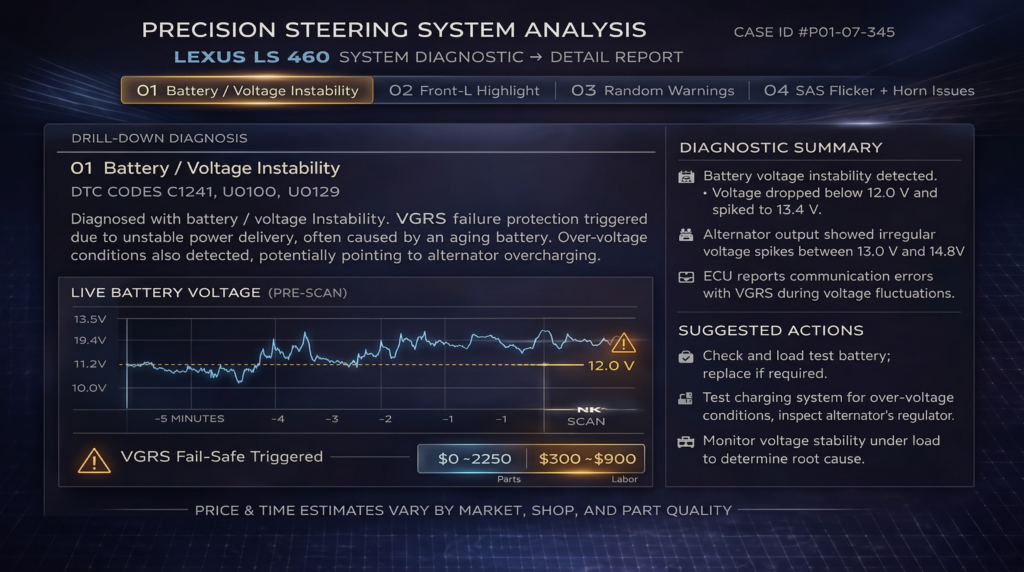Image resolution: width=1024 pixels, height=572 pixels.
Task: Select the 01 Battery / Voltage Instability tab
Action: point(247,90)
